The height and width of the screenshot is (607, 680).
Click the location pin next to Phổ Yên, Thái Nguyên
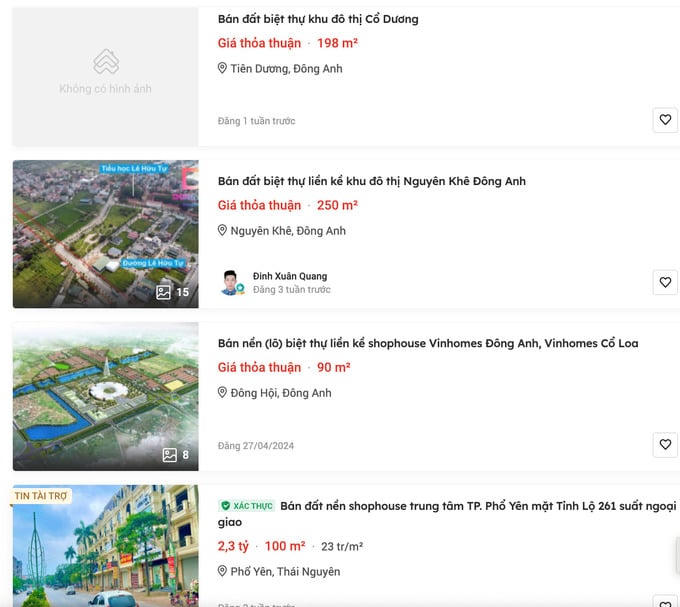click(223, 572)
